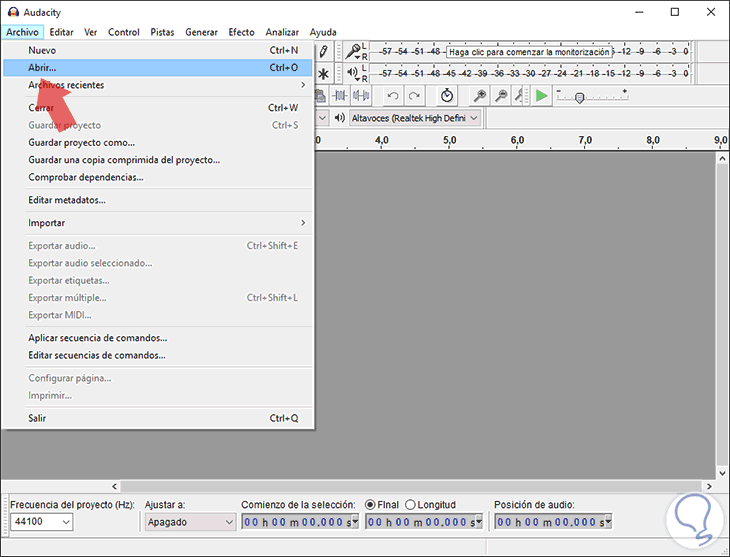Select the Multi-tool asterisk icon
The width and height of the screenshot is (730, 557).
(324, 74)
